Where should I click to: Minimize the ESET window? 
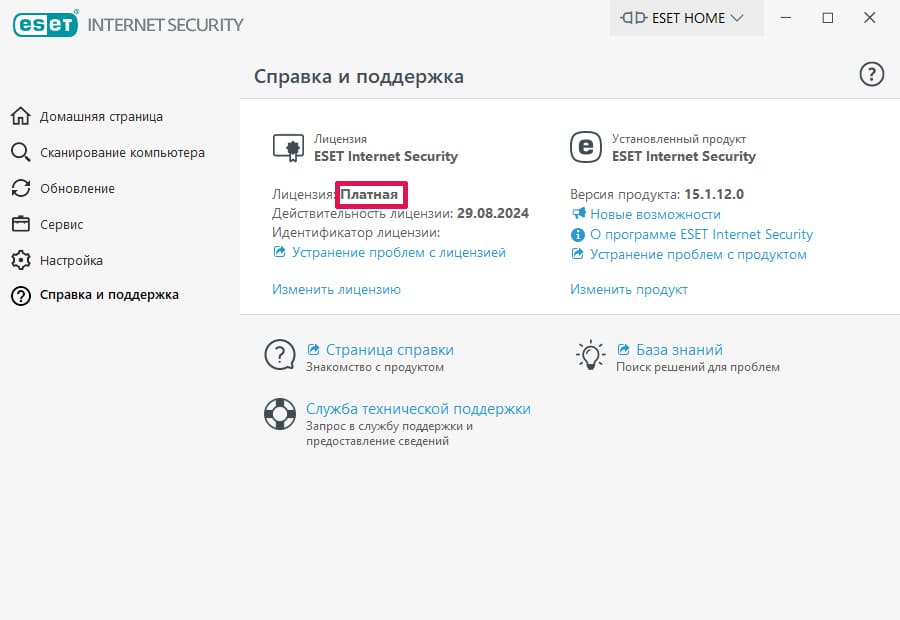coord(786,18)
